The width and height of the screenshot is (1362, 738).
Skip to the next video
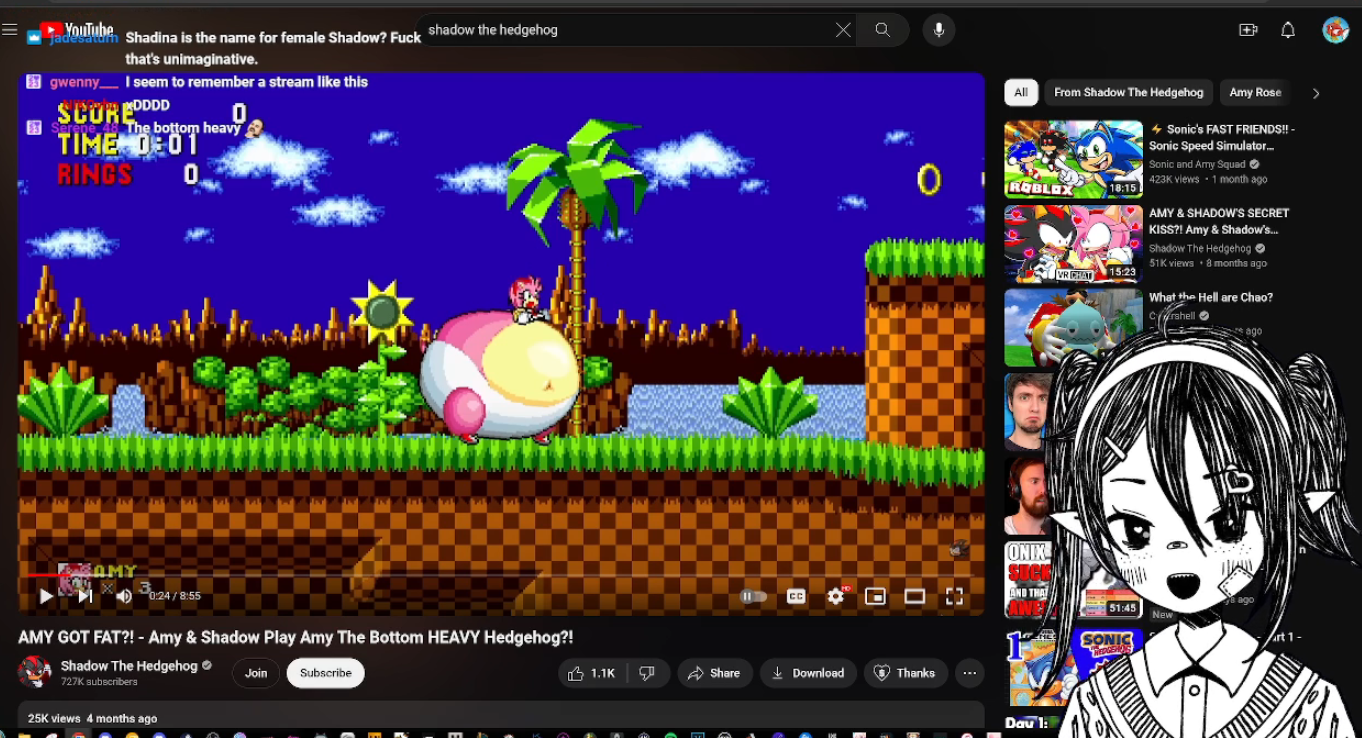[85, 596]
